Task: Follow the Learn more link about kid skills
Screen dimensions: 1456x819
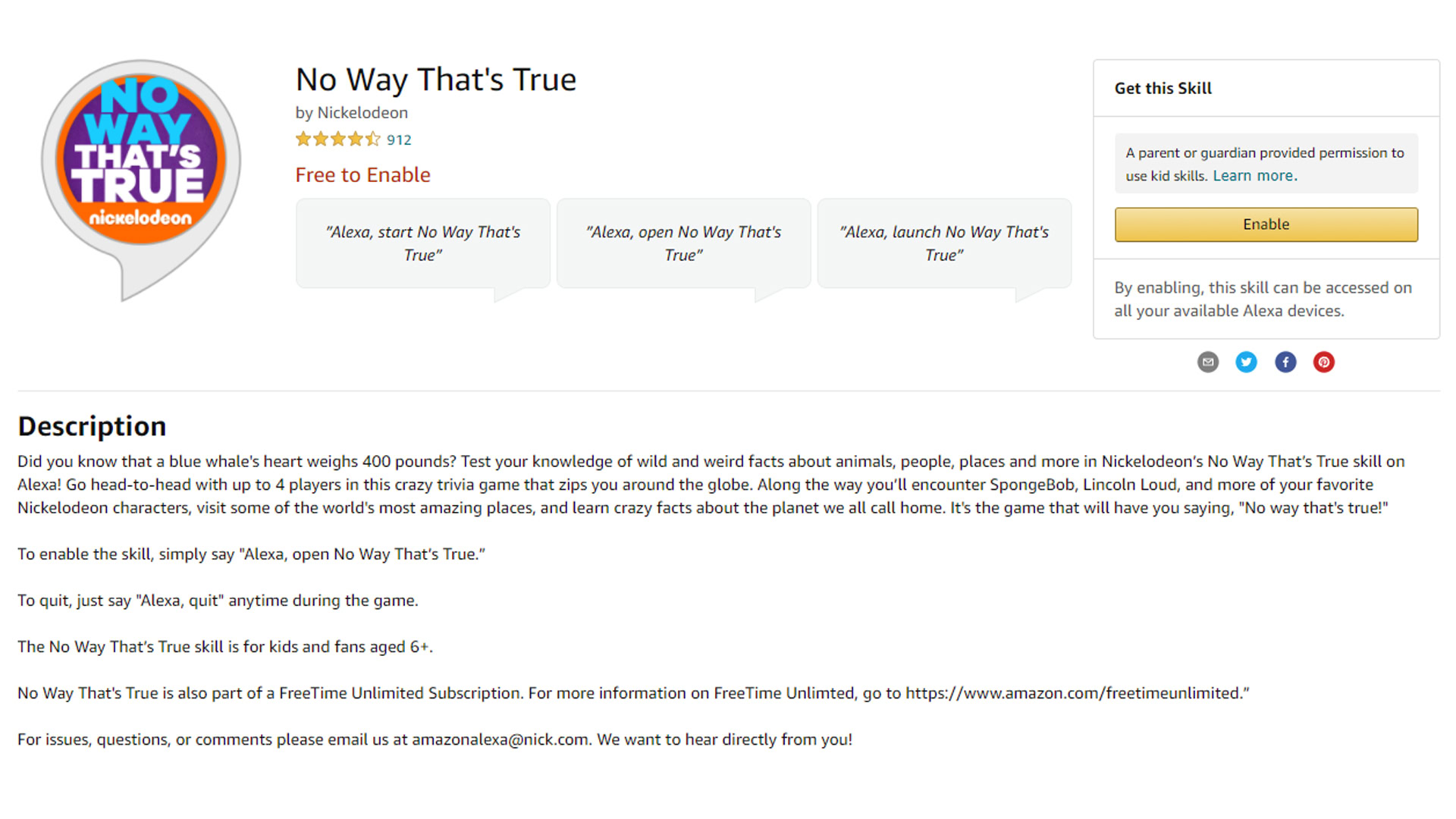Action: click(x=1254, y=176)
